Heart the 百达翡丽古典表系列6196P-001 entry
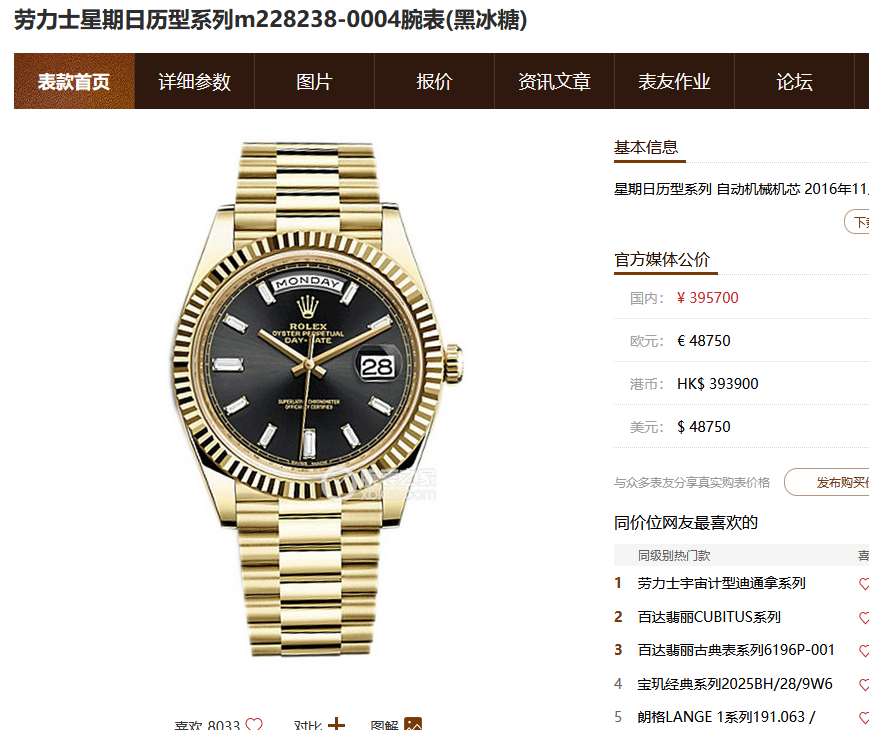 (864, 651)
